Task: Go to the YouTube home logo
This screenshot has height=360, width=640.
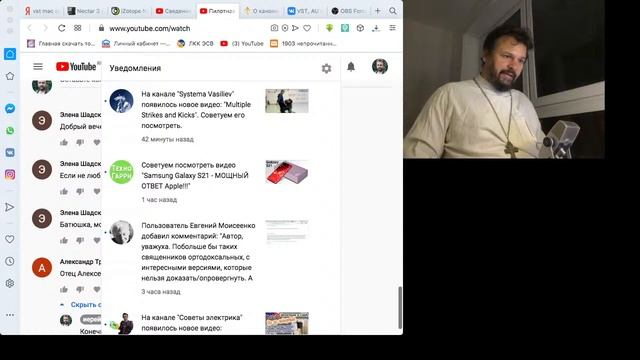Action: pos(76,67)
